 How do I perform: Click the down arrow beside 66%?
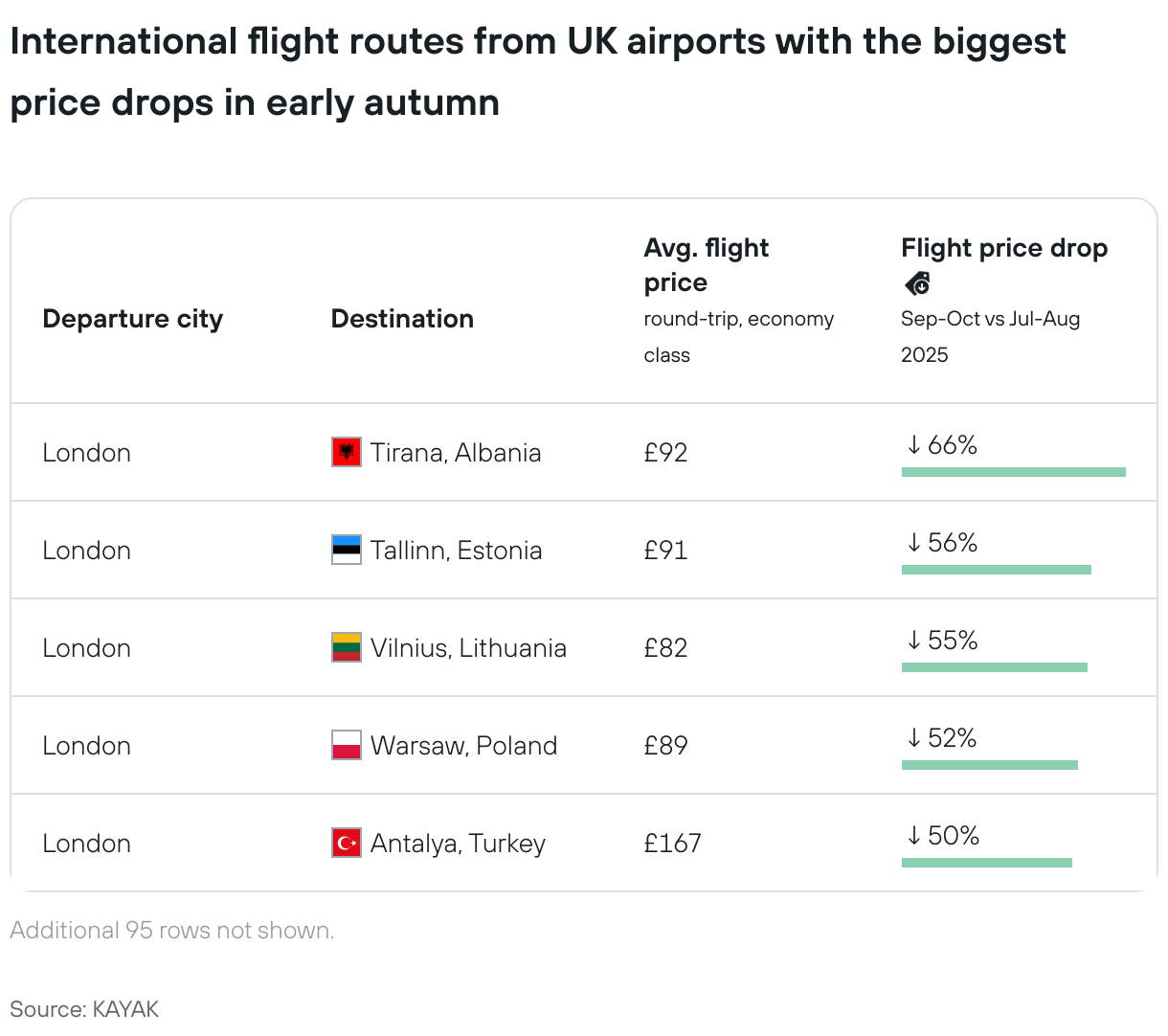[x=913, y=445]
